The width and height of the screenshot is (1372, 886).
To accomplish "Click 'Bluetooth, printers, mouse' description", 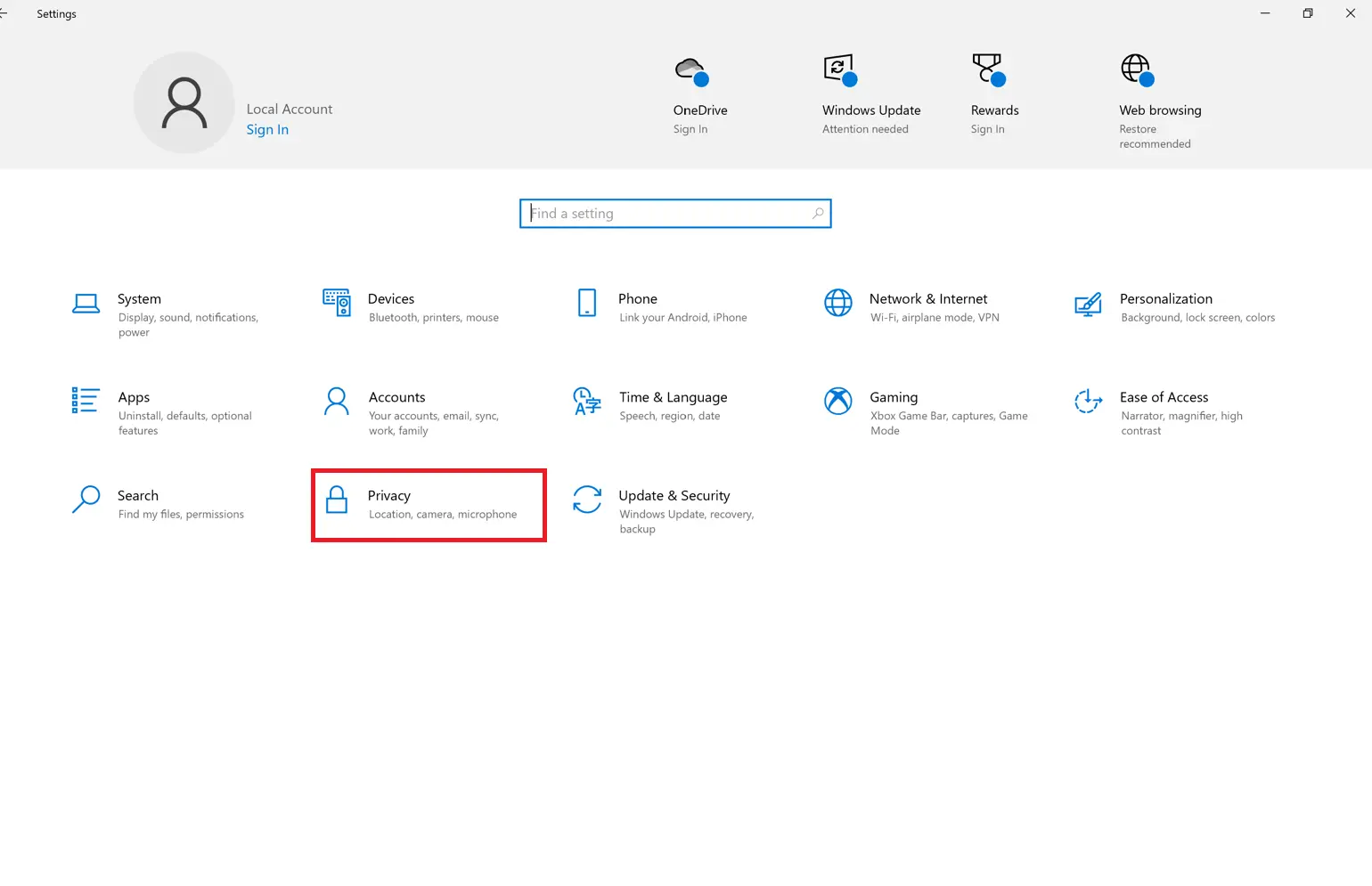I will pyautogui.click(x=434, y=318).
